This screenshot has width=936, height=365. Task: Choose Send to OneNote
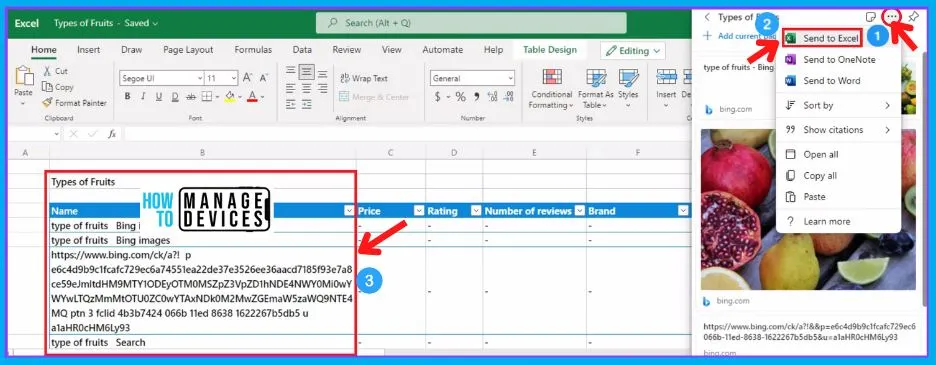(x=838, y=60)
